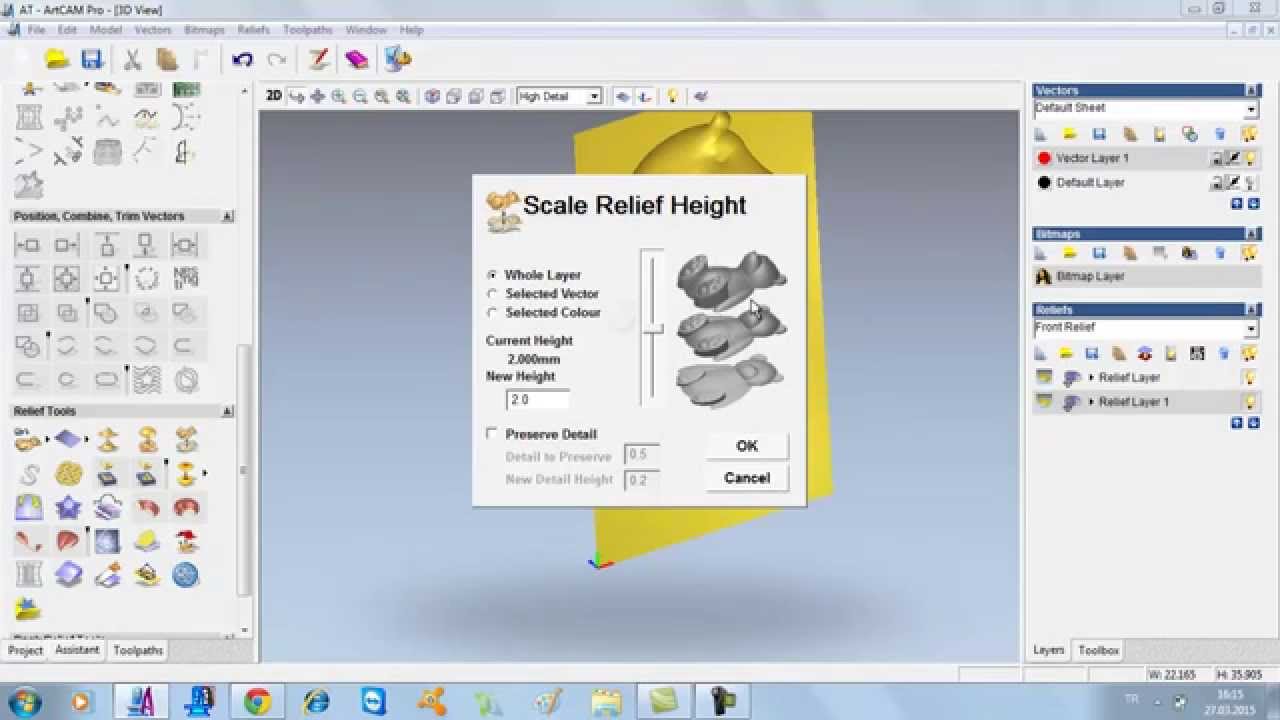Toggle visibility bulb of Relief Layer 1
1280x720 pixels.
(x=1249, y=401)
